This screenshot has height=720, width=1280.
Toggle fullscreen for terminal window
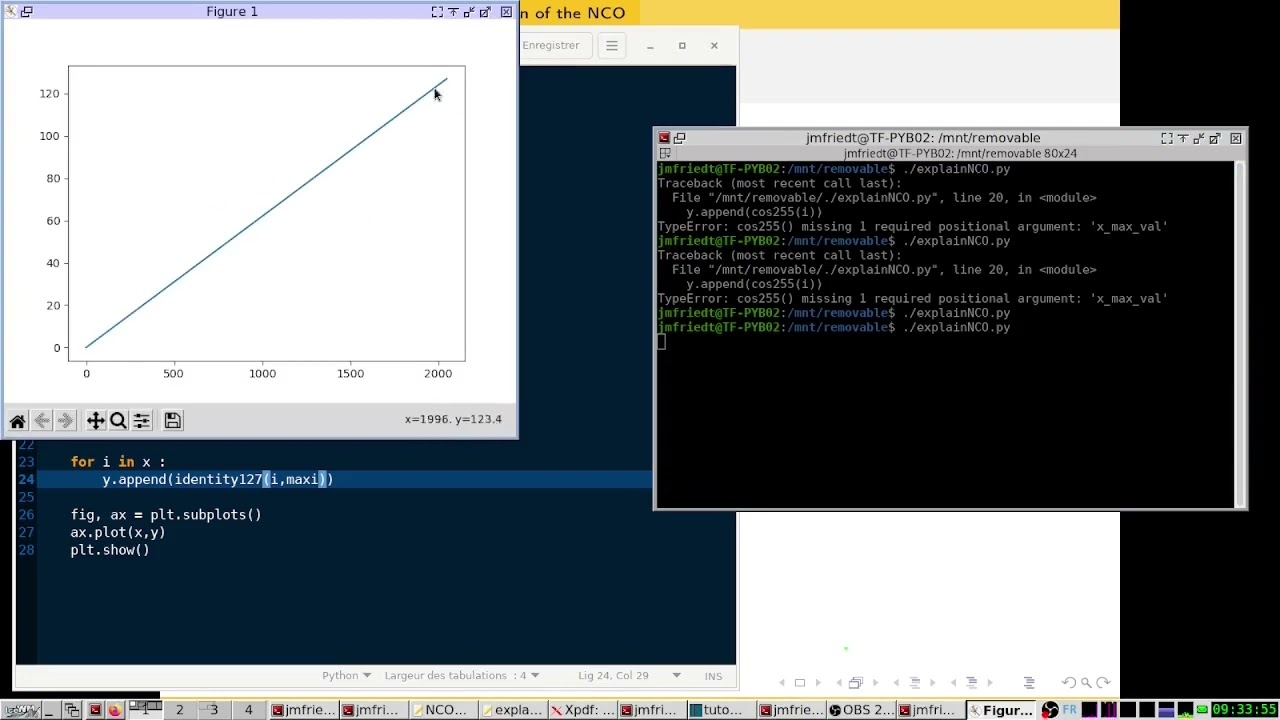pyautogui.click(x=1166, y=138)
